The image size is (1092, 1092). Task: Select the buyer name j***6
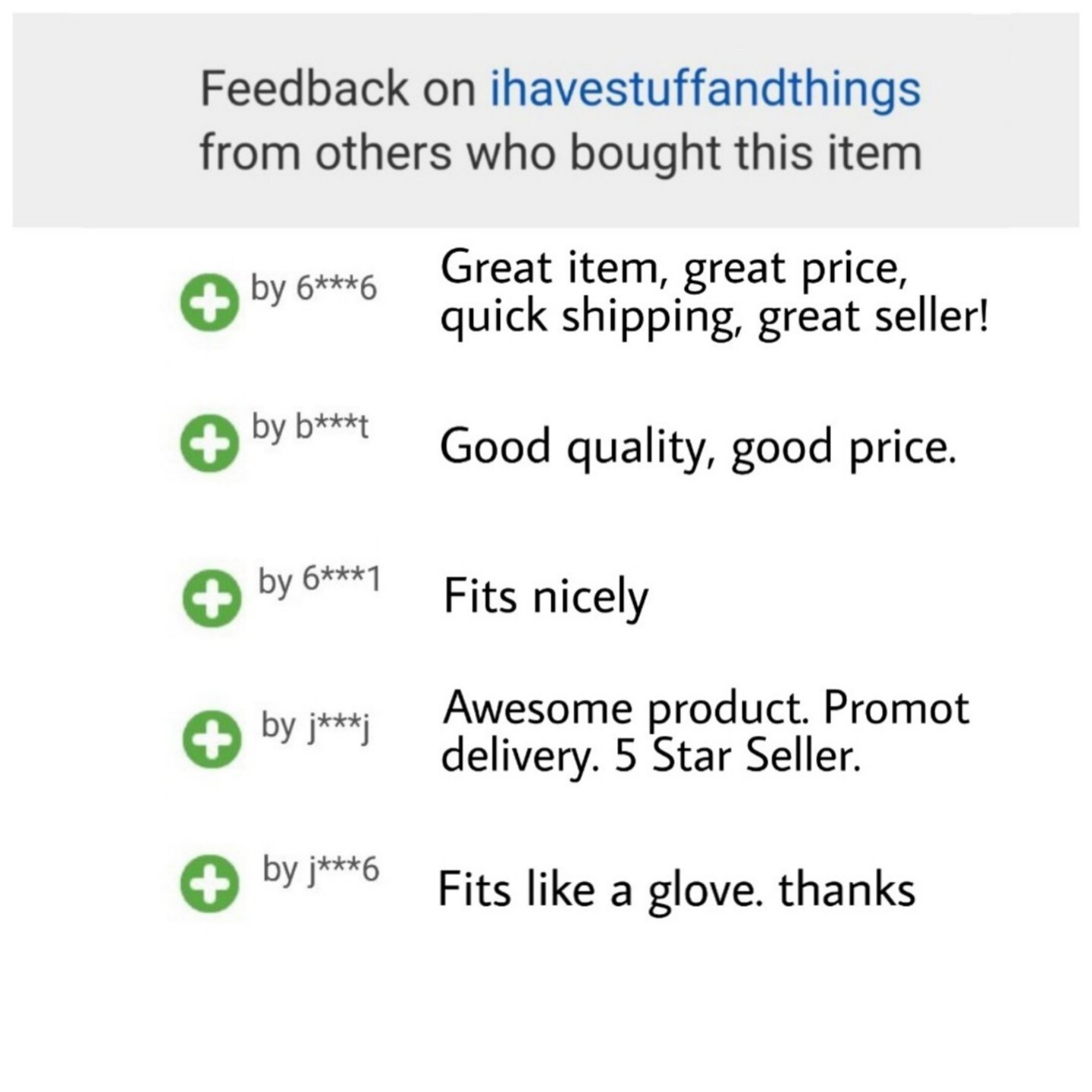click(321, 870)
